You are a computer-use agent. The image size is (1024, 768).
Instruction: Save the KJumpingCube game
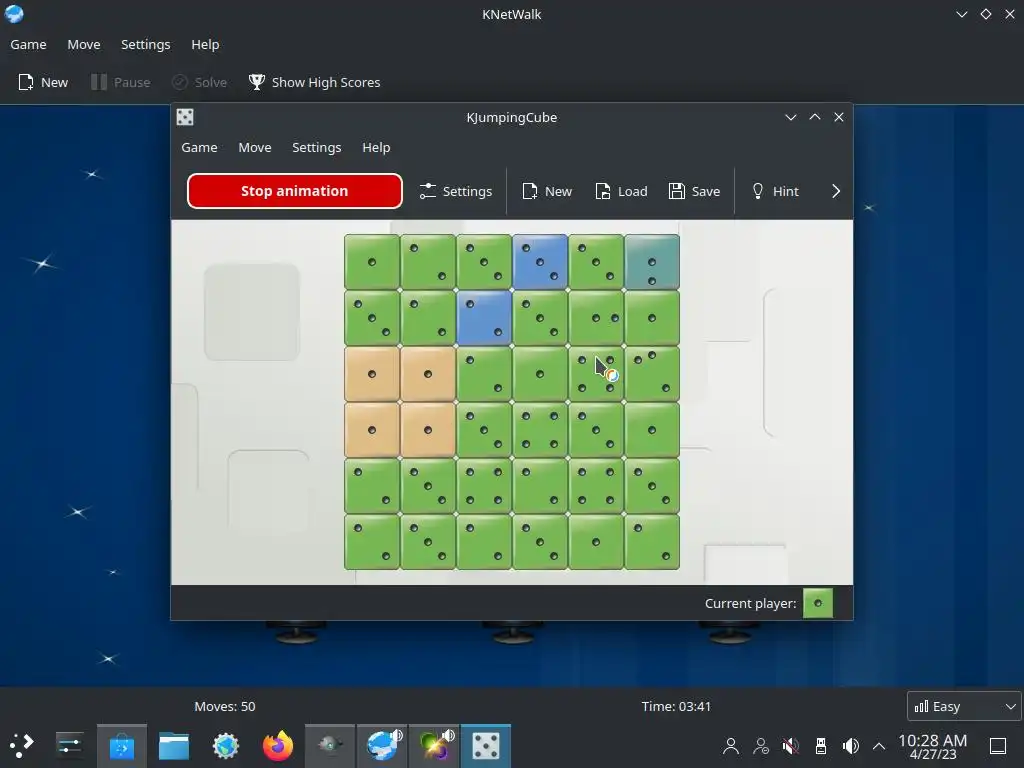(694, 191)
